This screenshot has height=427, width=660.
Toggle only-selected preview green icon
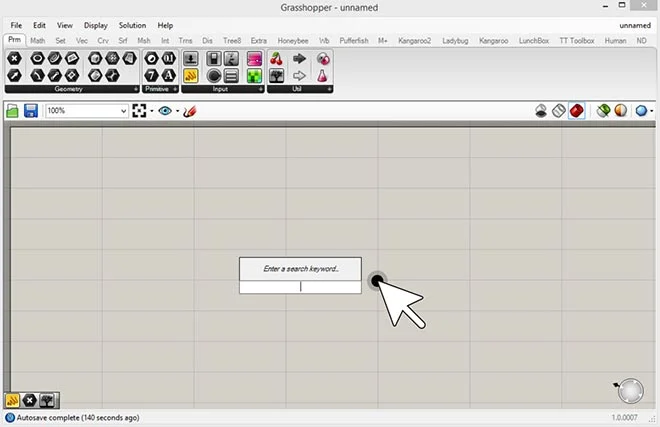(x=603, y=111)
